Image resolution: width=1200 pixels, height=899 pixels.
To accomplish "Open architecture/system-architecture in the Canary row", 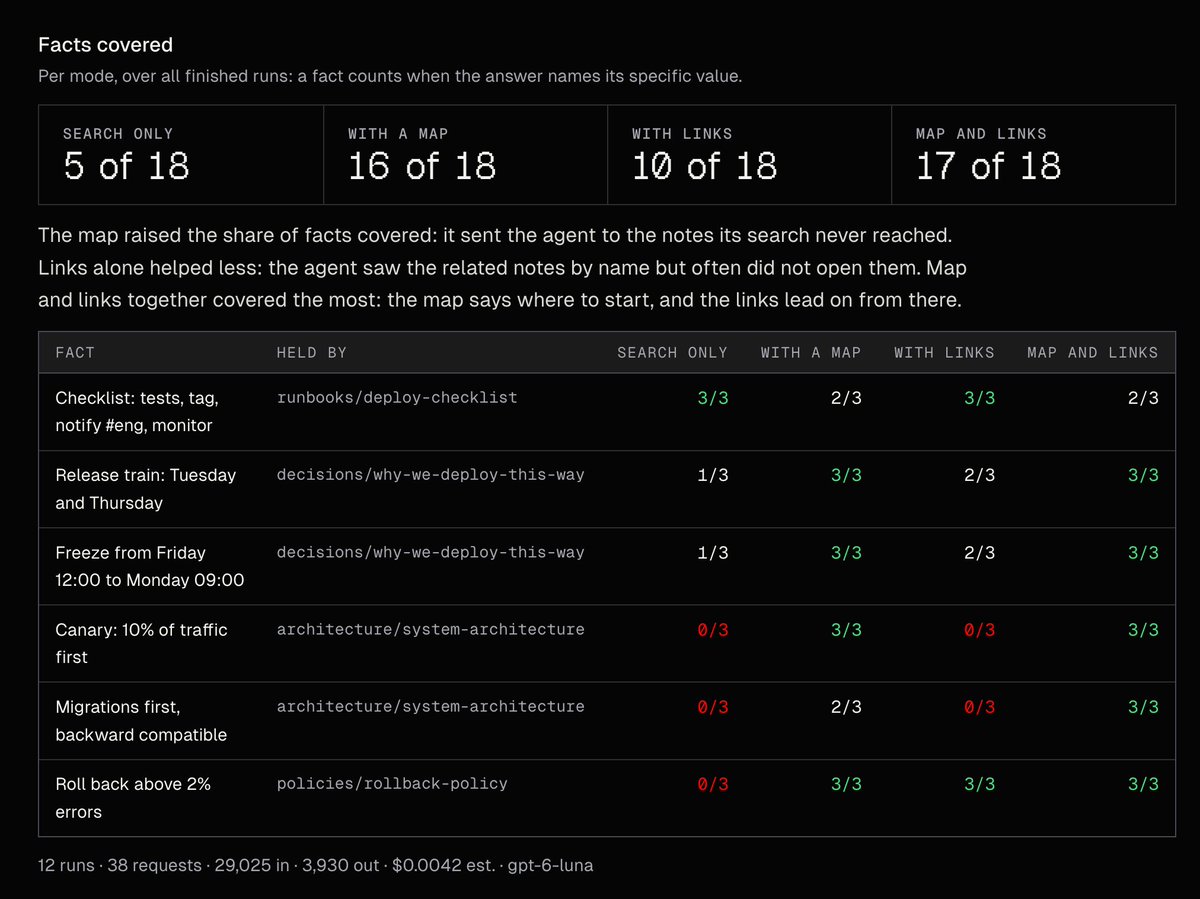I will [431, 629].
